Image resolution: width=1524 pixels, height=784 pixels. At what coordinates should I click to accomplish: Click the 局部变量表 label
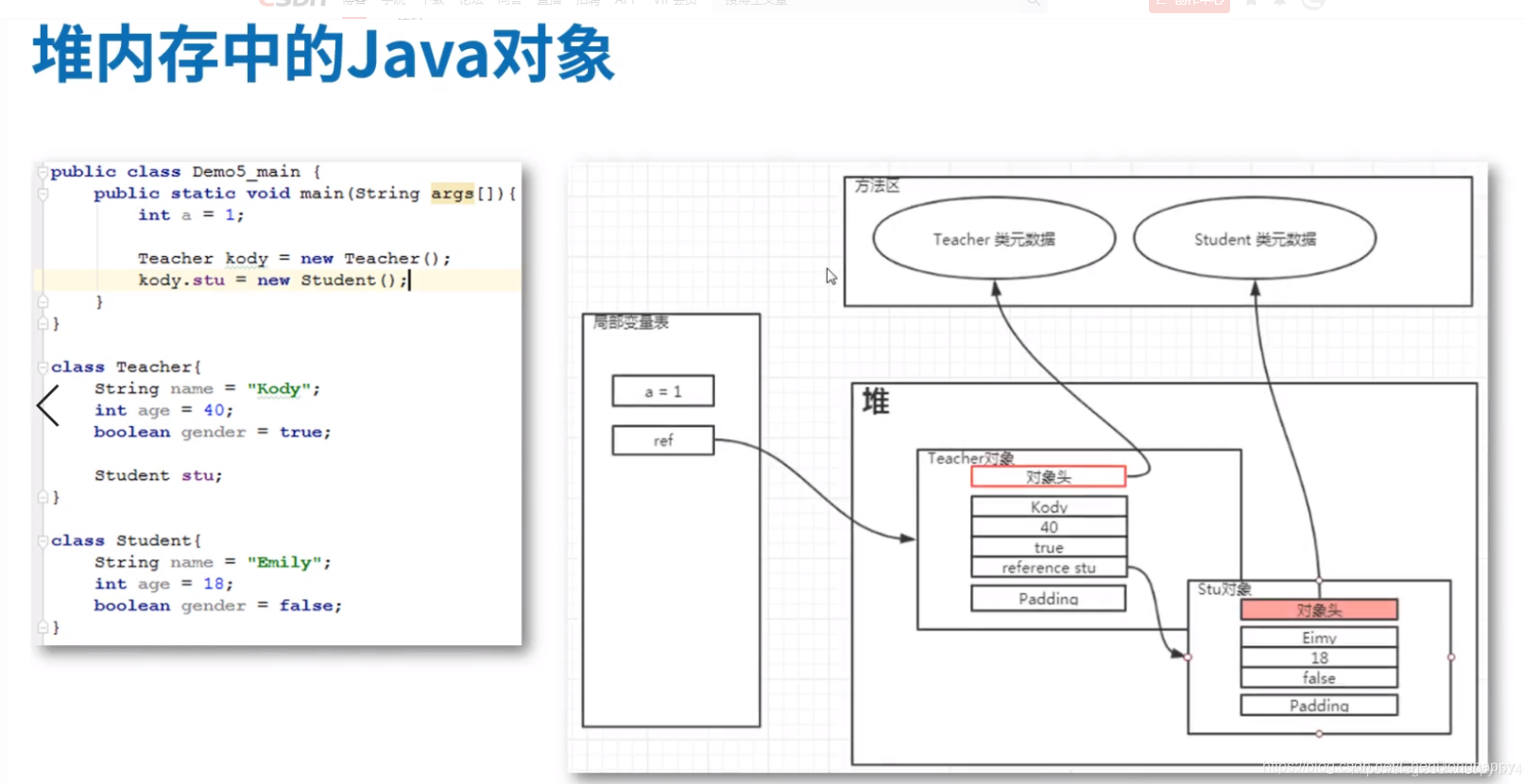[630, 323]
